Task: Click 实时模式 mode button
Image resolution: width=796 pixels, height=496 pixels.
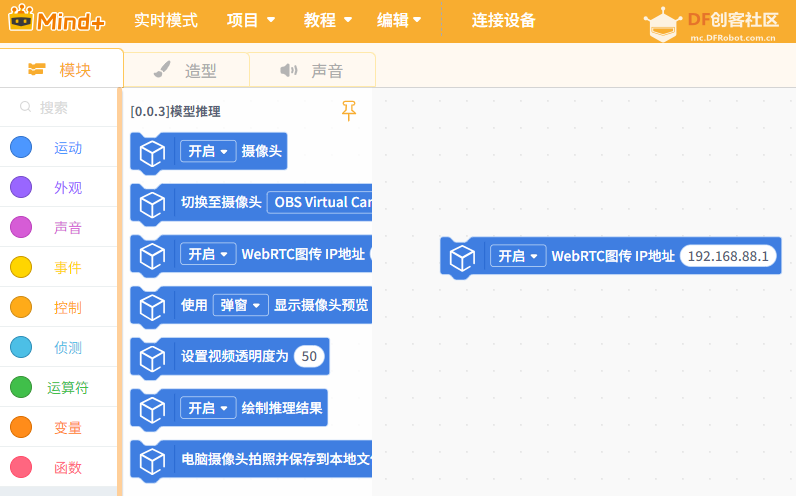Action: 166,20
